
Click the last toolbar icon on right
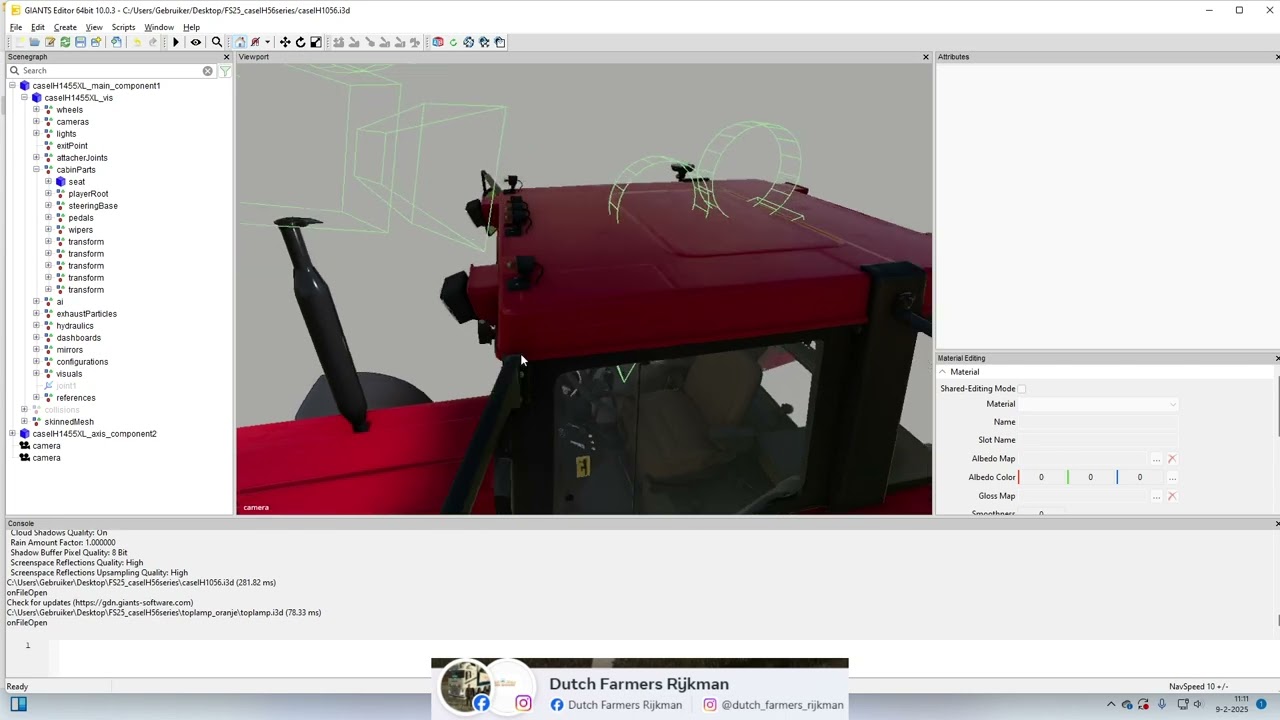tap(500, 42)
